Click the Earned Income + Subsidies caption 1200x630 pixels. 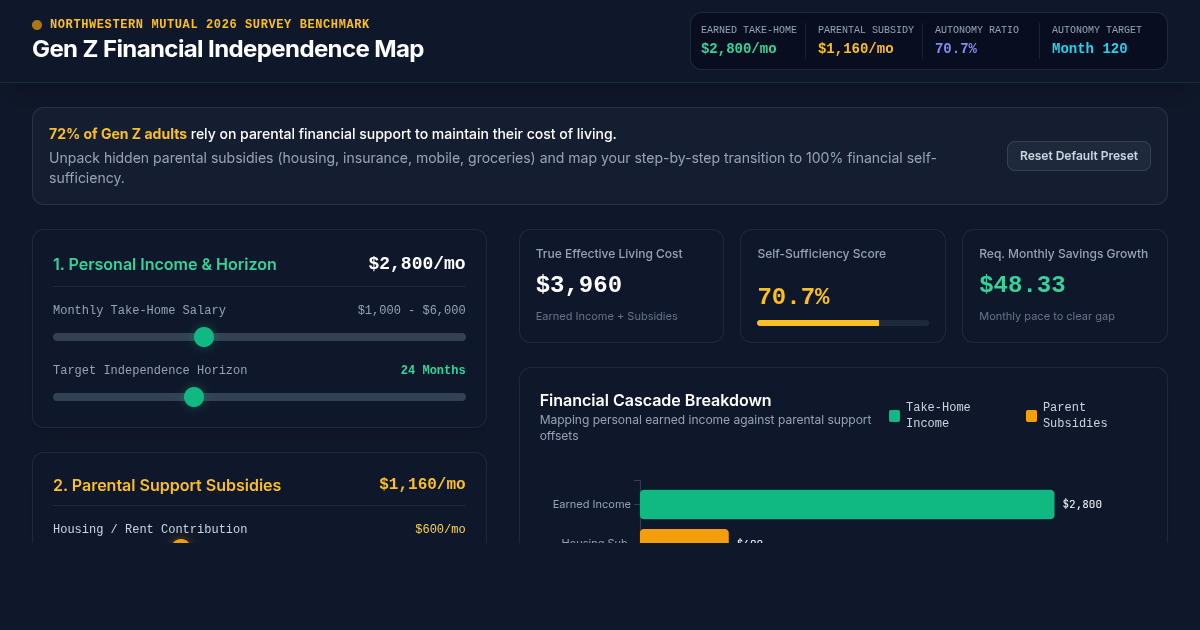(x=607, y=316)
